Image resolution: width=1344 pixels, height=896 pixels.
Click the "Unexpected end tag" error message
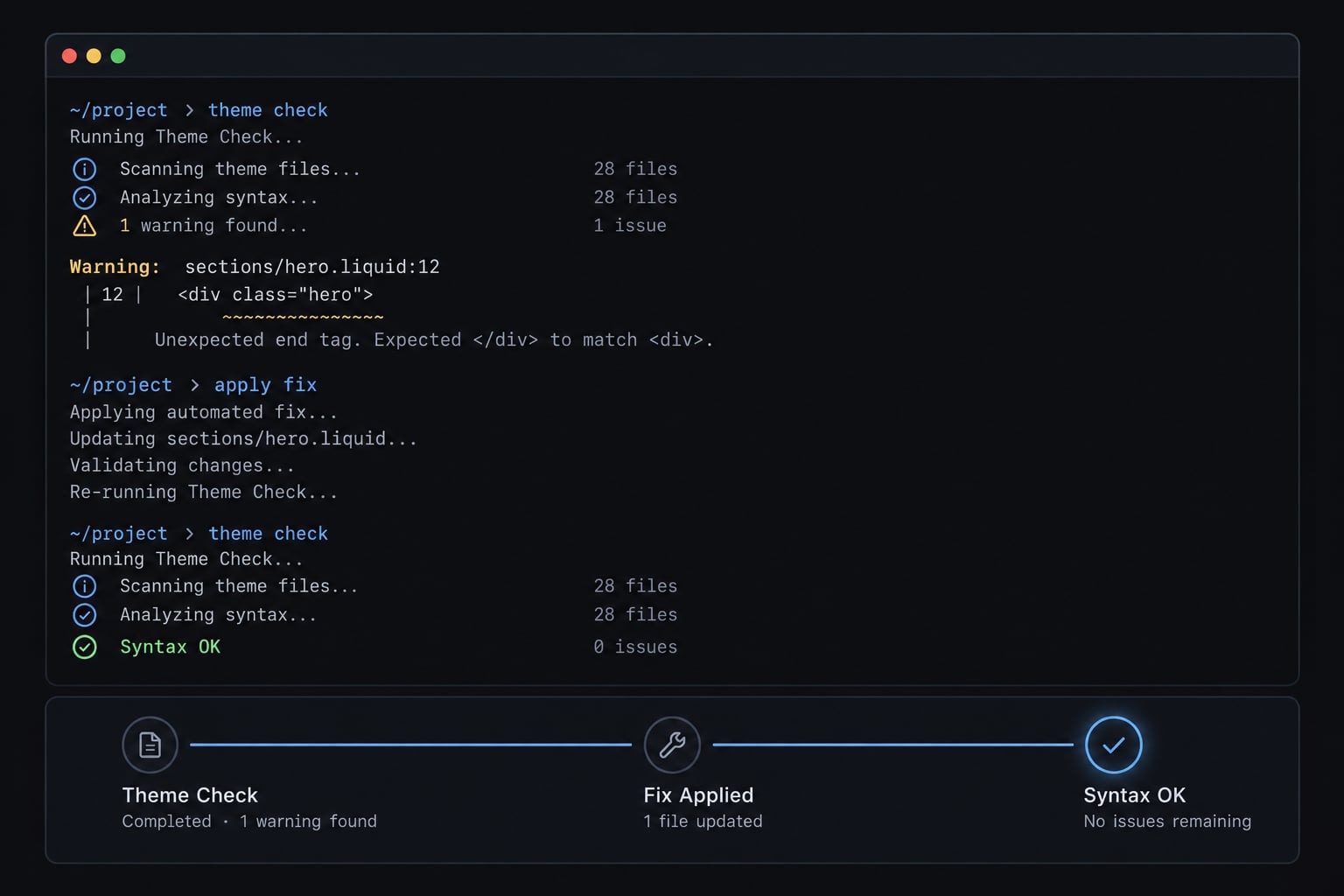point(434,339)
